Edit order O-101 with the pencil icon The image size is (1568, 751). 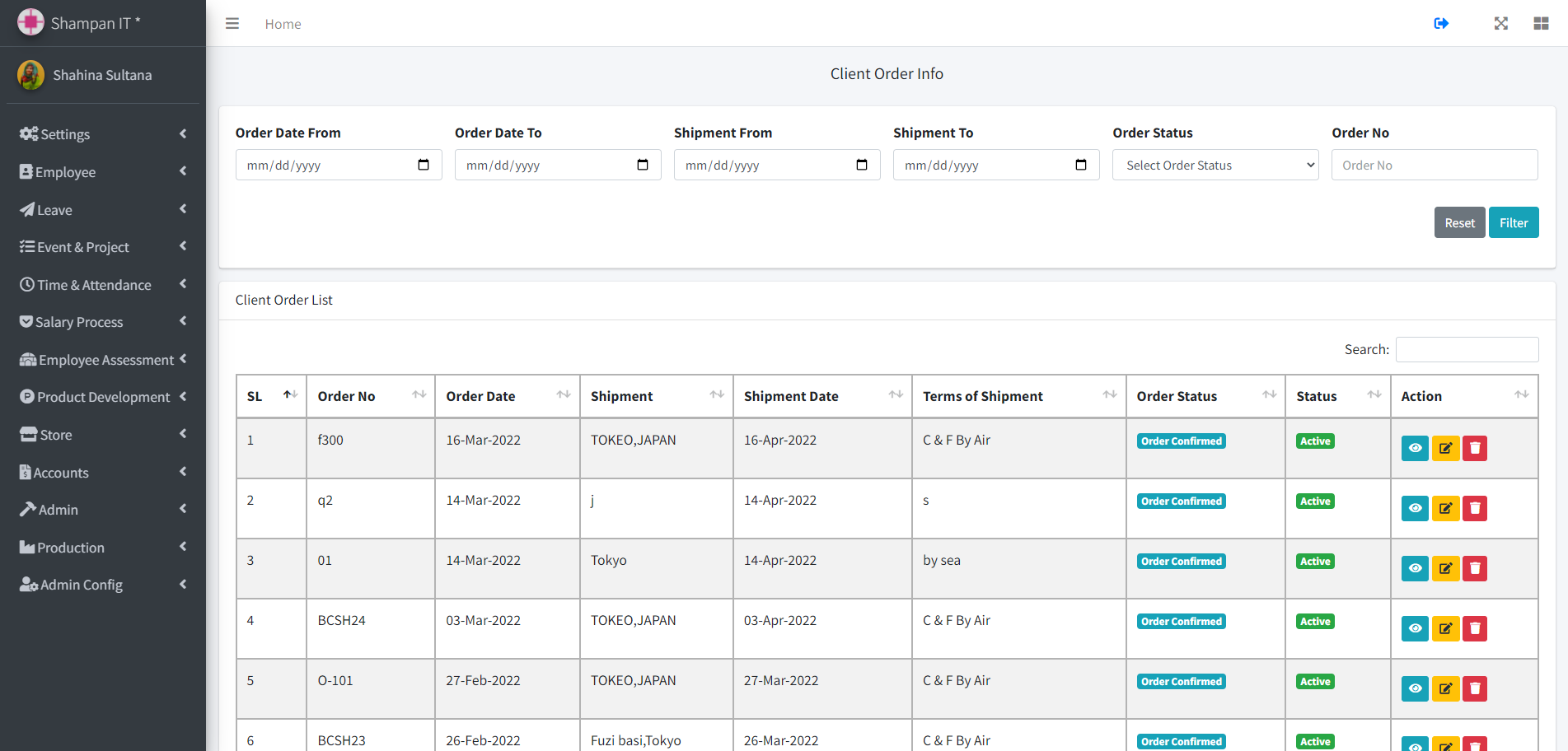pyautogui.click(x=1445, y=689)
